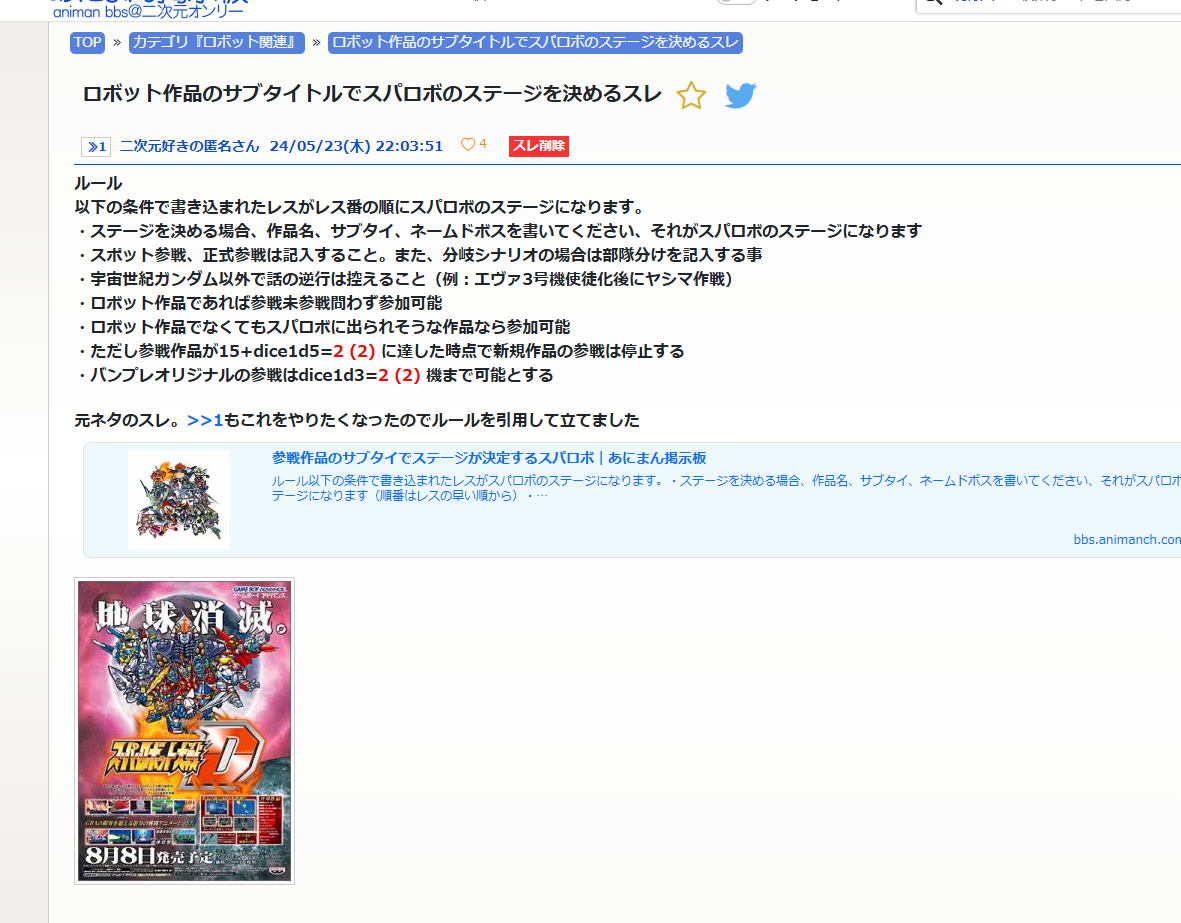Click the »1 post number button

pos(96,146)
